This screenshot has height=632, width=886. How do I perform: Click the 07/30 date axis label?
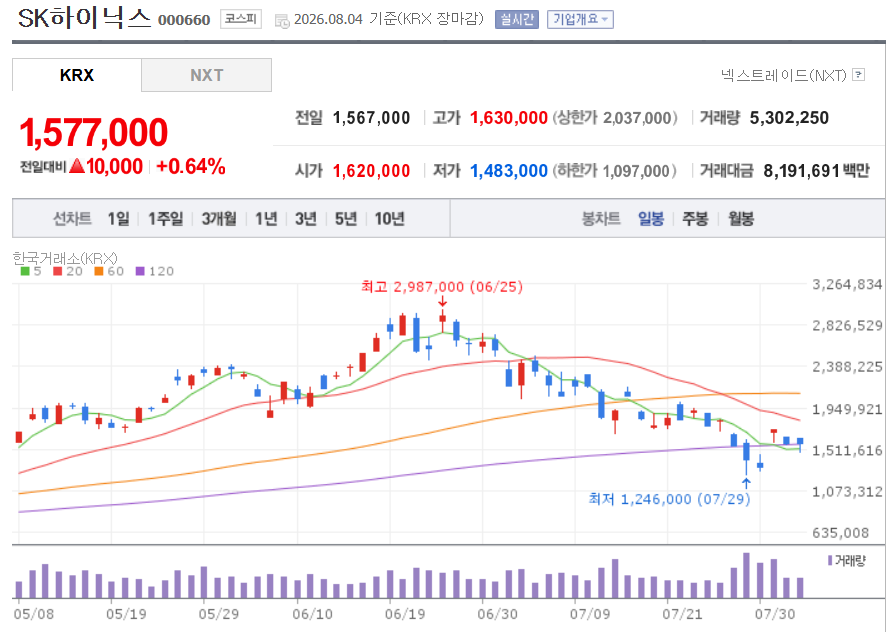point(775,614)
